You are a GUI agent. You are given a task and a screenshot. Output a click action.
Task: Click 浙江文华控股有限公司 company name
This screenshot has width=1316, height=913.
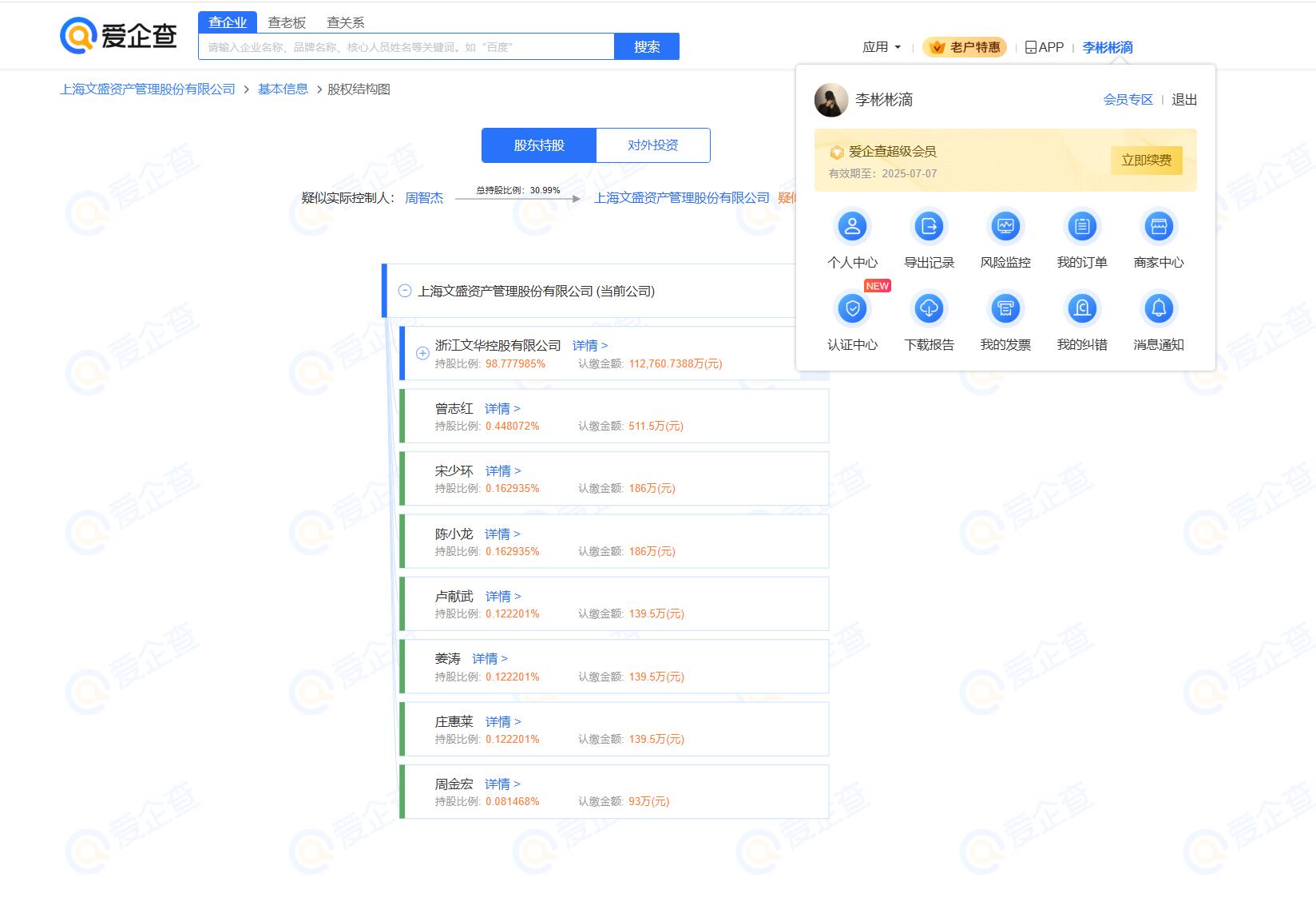(x=498, y=346)
